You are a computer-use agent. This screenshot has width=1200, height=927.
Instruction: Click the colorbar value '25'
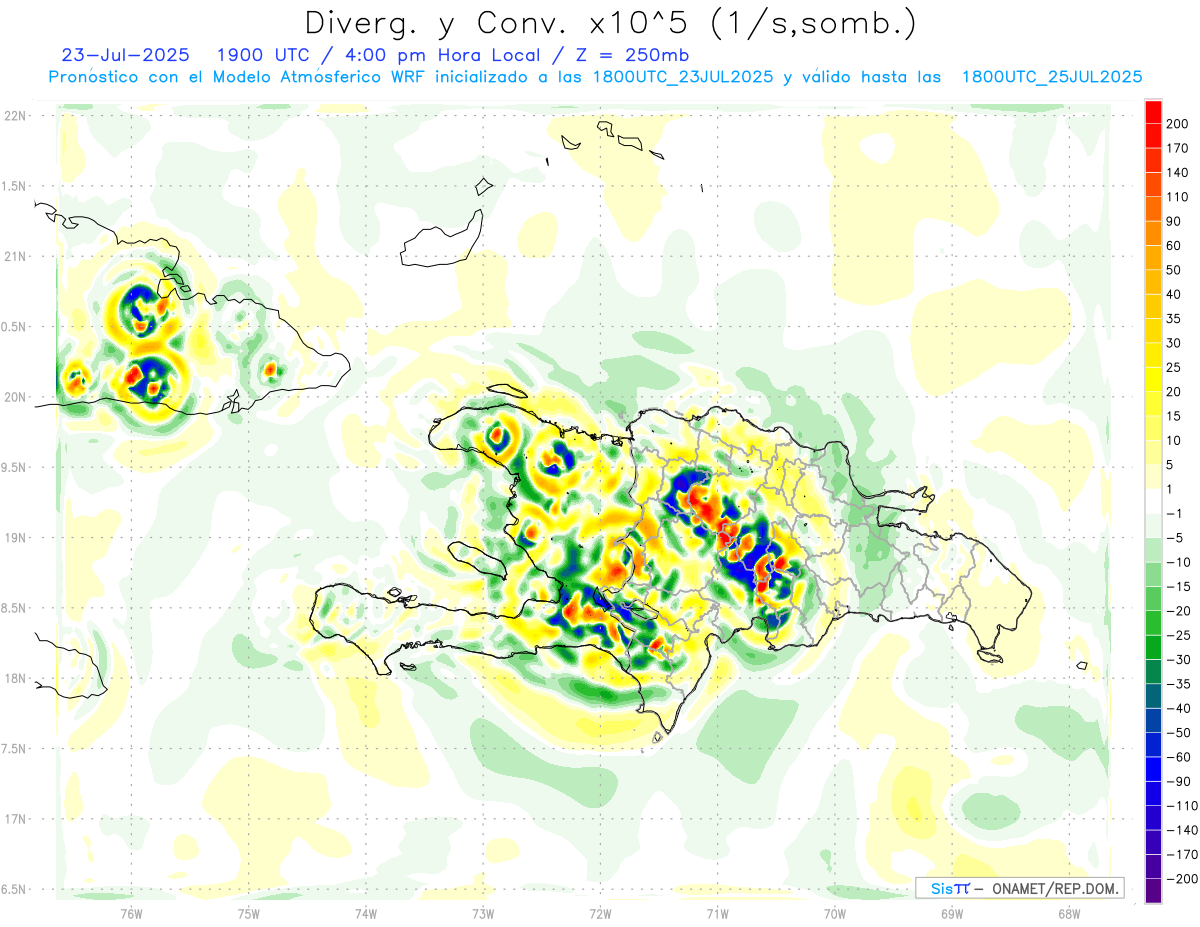(x=1175, y=367)
